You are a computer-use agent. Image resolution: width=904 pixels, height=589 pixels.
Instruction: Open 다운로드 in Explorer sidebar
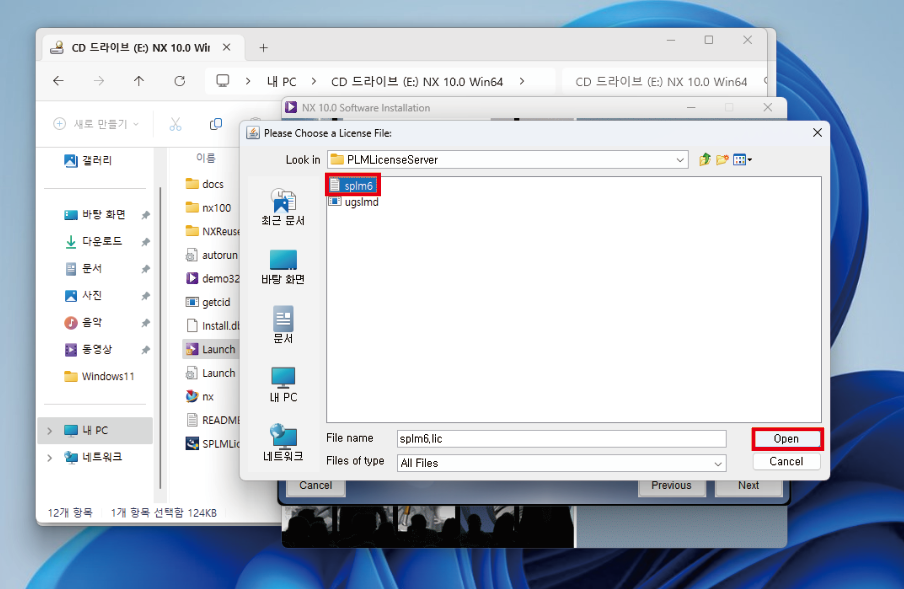pos(93,241)
